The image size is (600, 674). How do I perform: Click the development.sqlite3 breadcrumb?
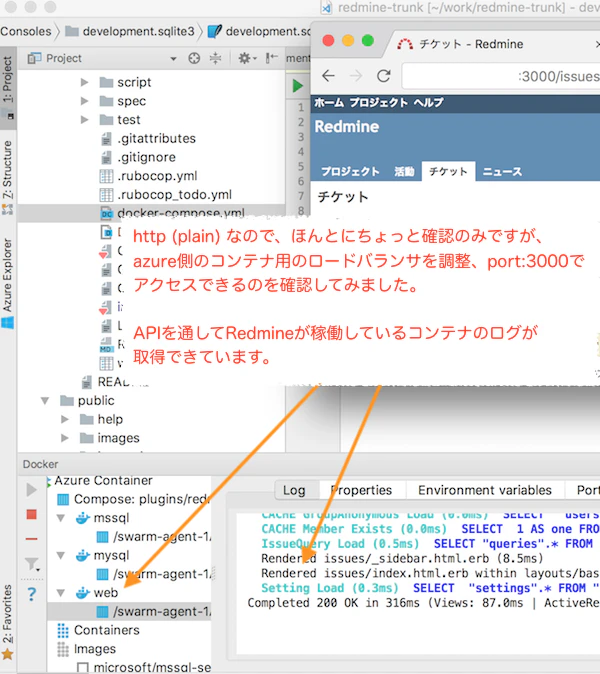click(131, 31)
